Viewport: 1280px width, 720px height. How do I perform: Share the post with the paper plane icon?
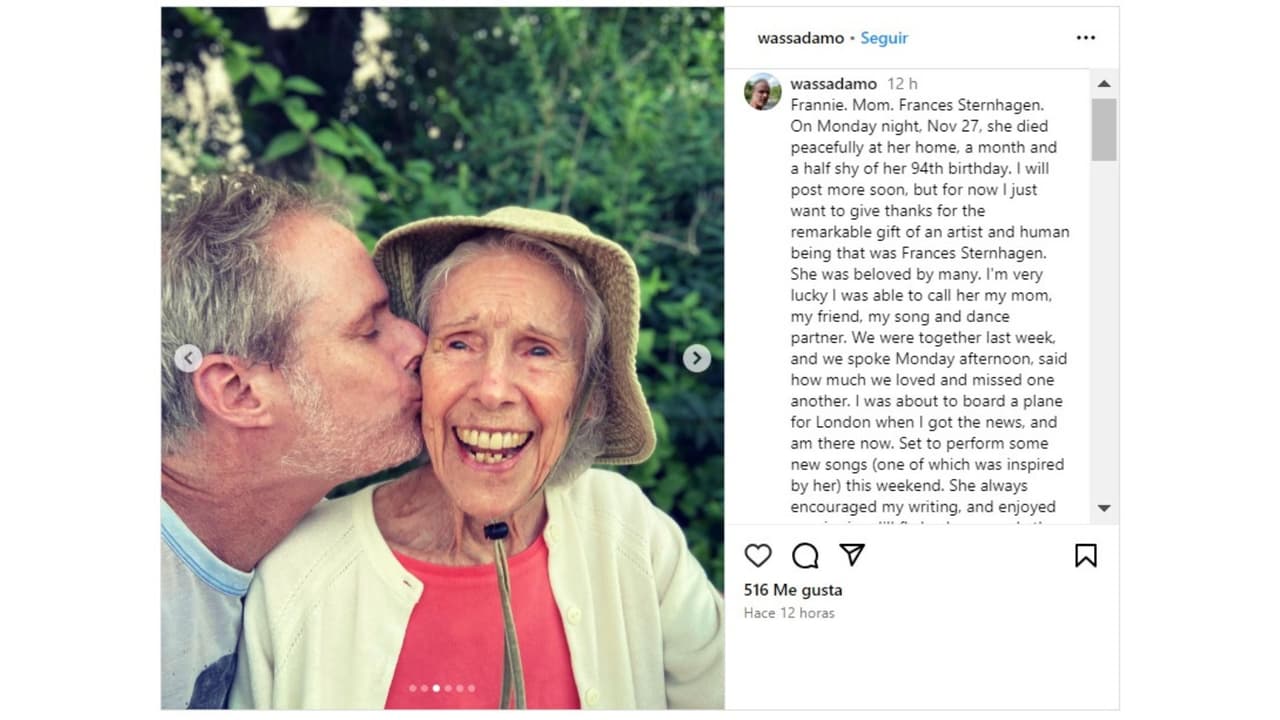[x=852, y=555]
